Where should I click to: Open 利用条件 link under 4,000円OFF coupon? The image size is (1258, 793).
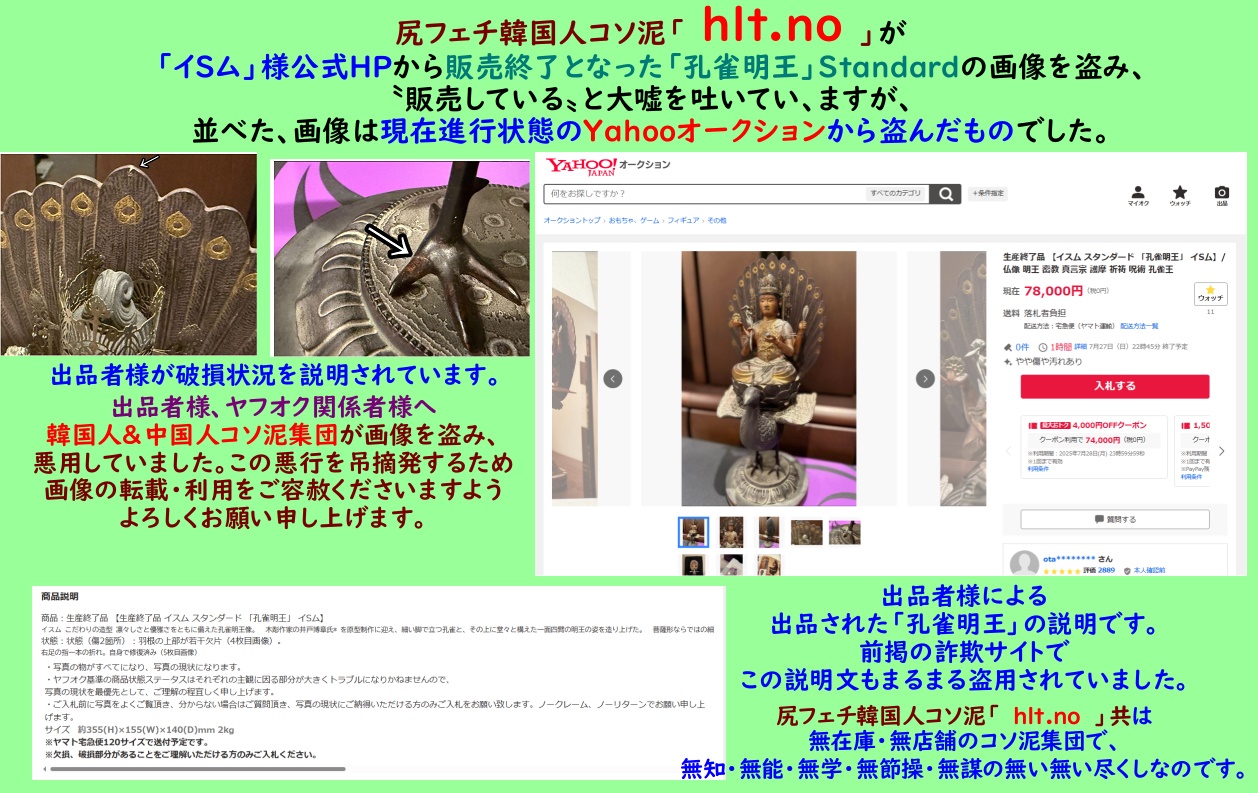point(1039,468)
